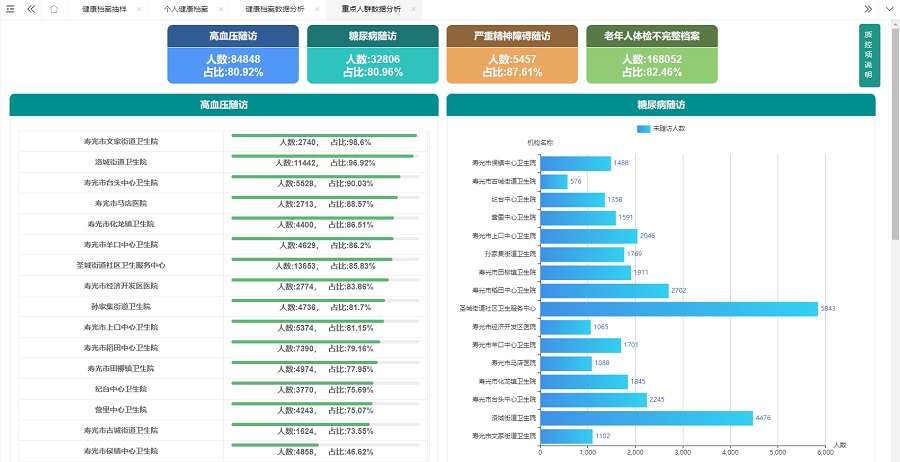900x462 pixels.
Task: Open the 健康档案数据分析 tab
Action: (275, 8)
